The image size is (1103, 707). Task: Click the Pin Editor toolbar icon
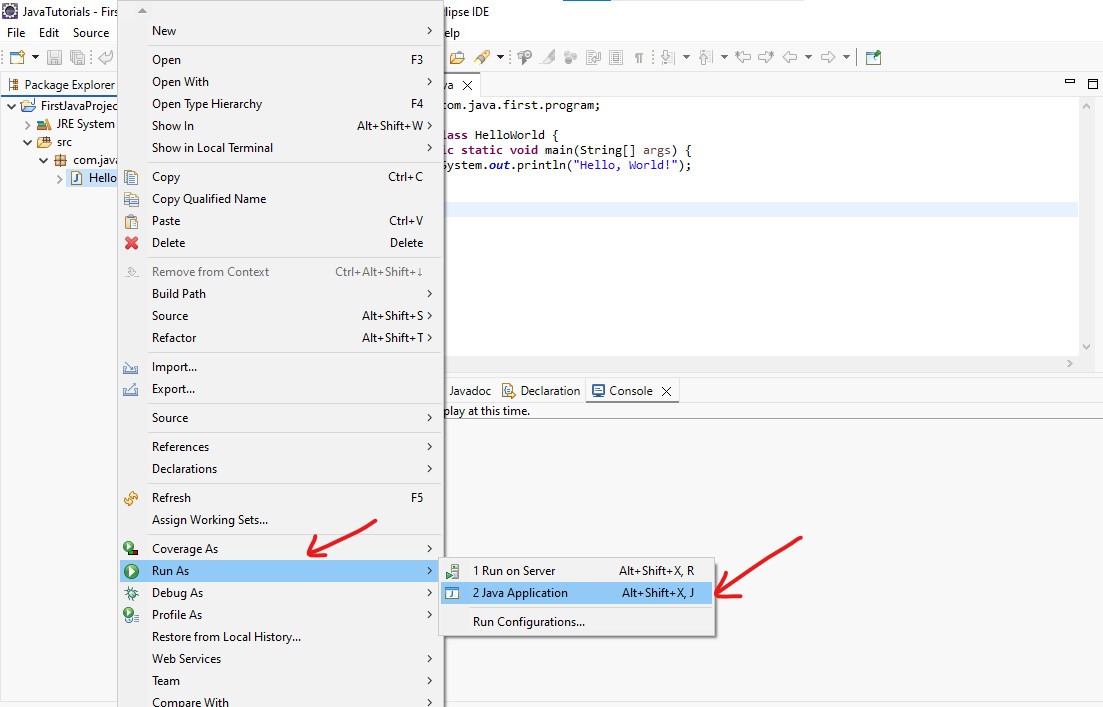click(x=874, y=57)
